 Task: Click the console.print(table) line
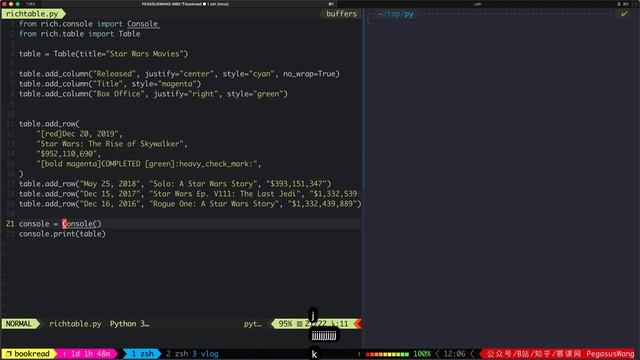tap(62, 234)
